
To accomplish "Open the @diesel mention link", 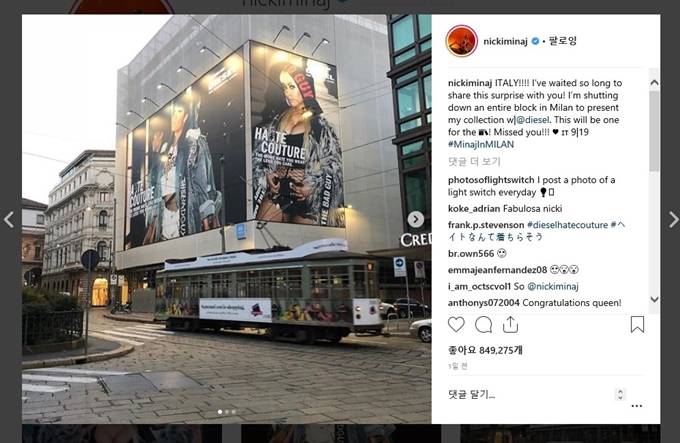I will (x=533, y=120).
